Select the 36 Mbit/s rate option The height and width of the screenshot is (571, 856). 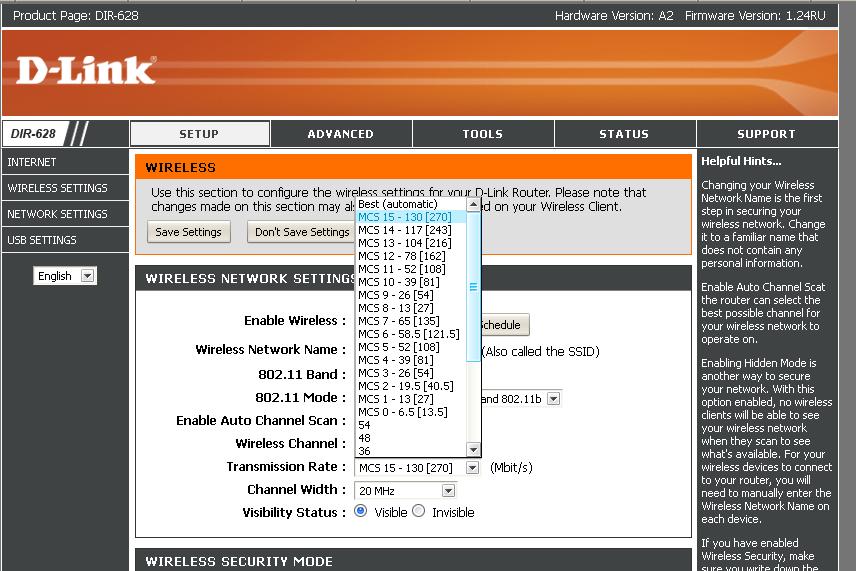411,451
